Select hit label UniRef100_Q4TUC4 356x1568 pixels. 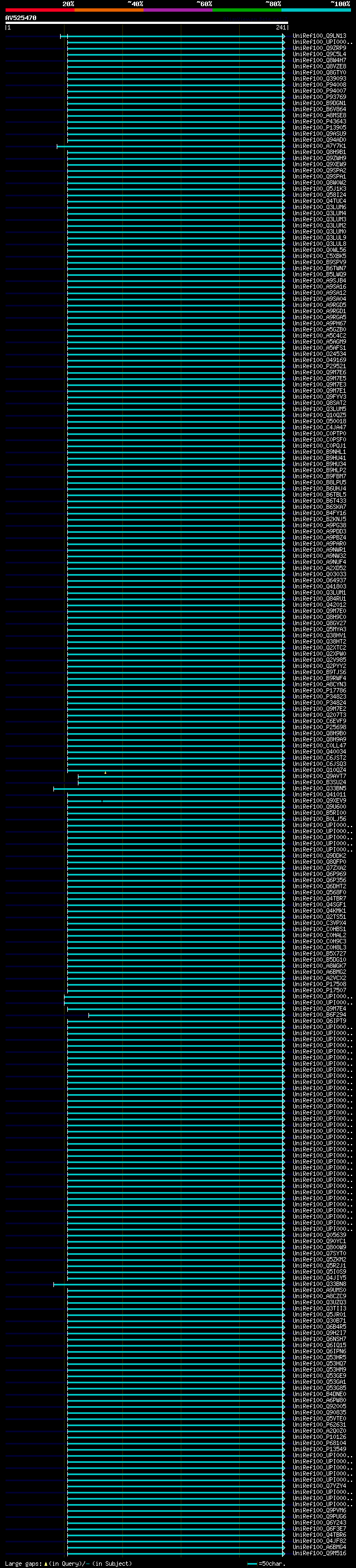pos(319,201)
